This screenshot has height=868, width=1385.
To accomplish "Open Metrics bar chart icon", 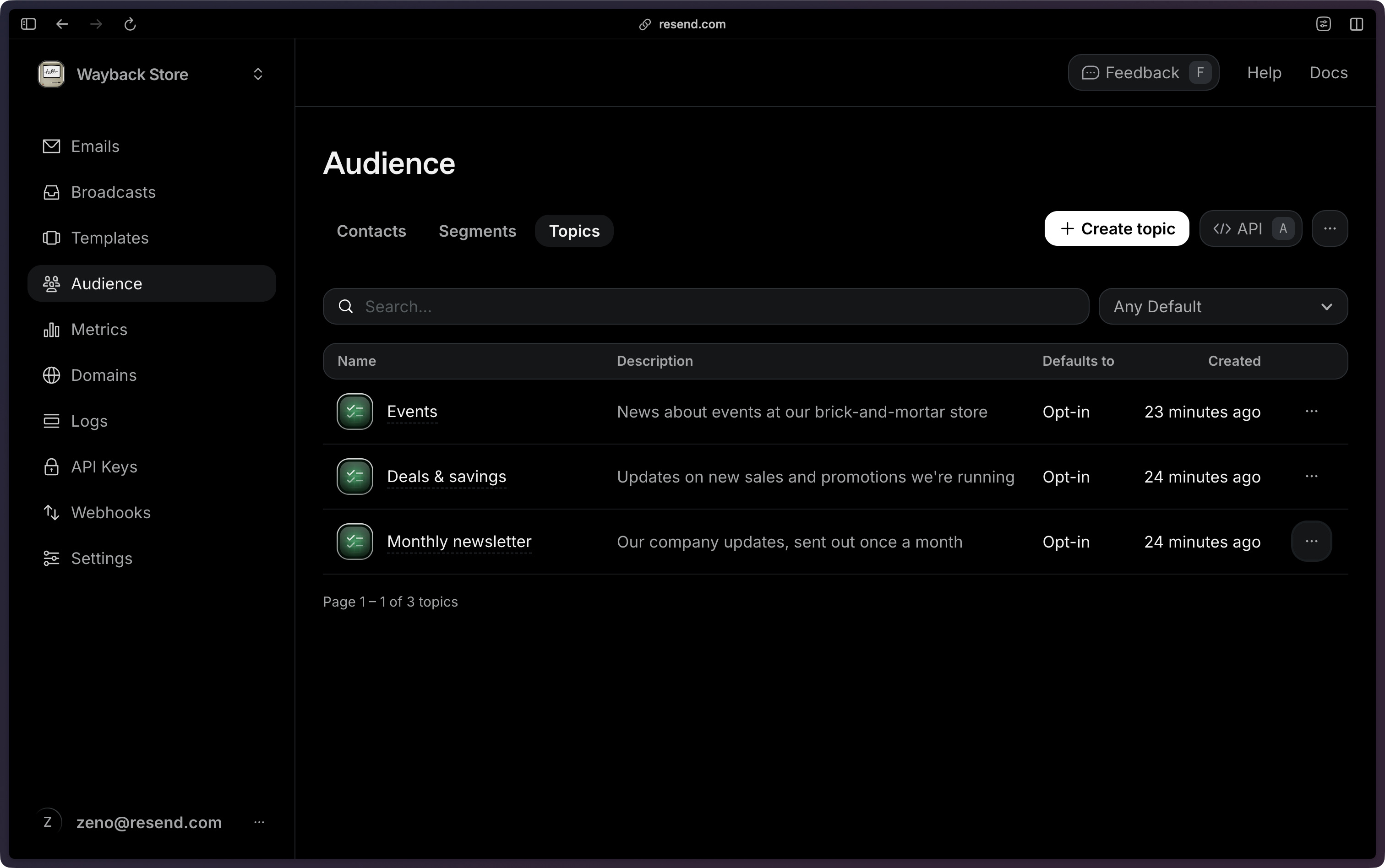I will [x=52, y=330].
